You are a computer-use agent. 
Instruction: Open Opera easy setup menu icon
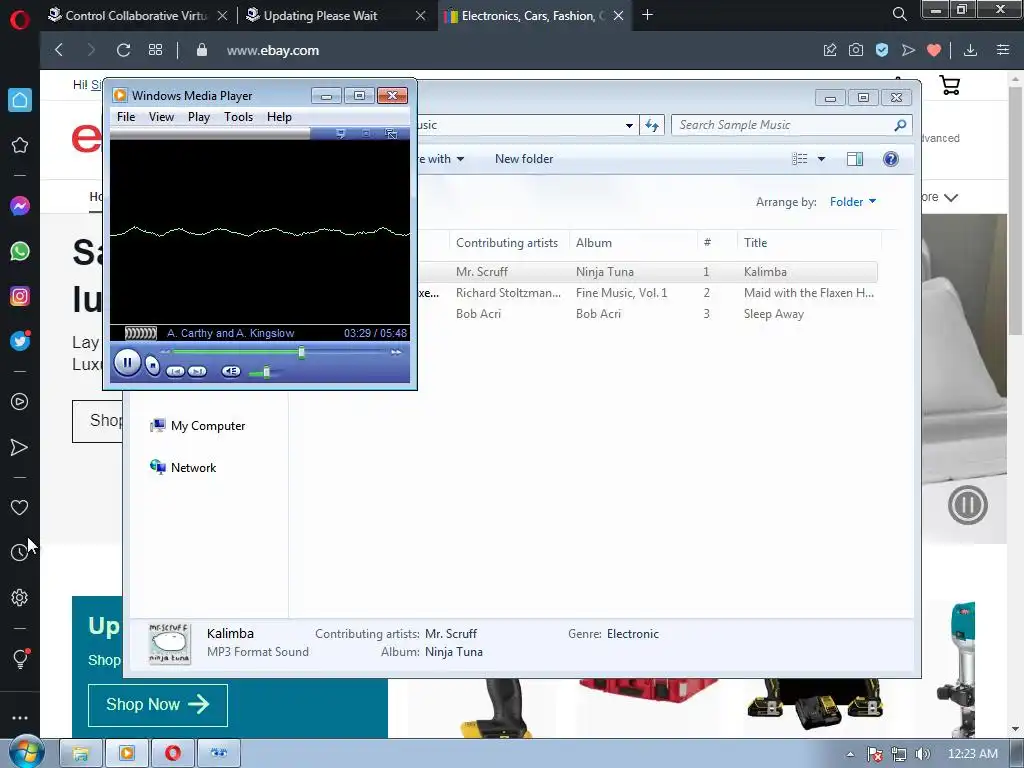tap(1003, 50)
